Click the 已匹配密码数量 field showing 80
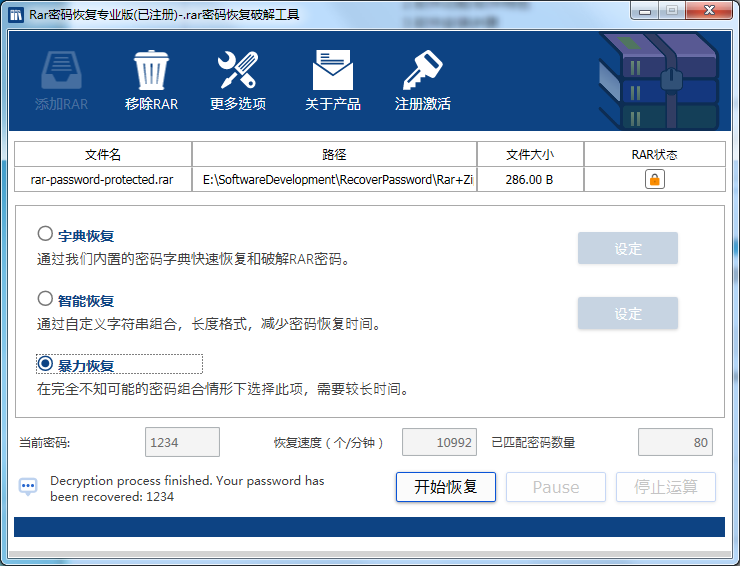This screenshot has width=740, height=566. pyautogui.click(x=675, y=442)
